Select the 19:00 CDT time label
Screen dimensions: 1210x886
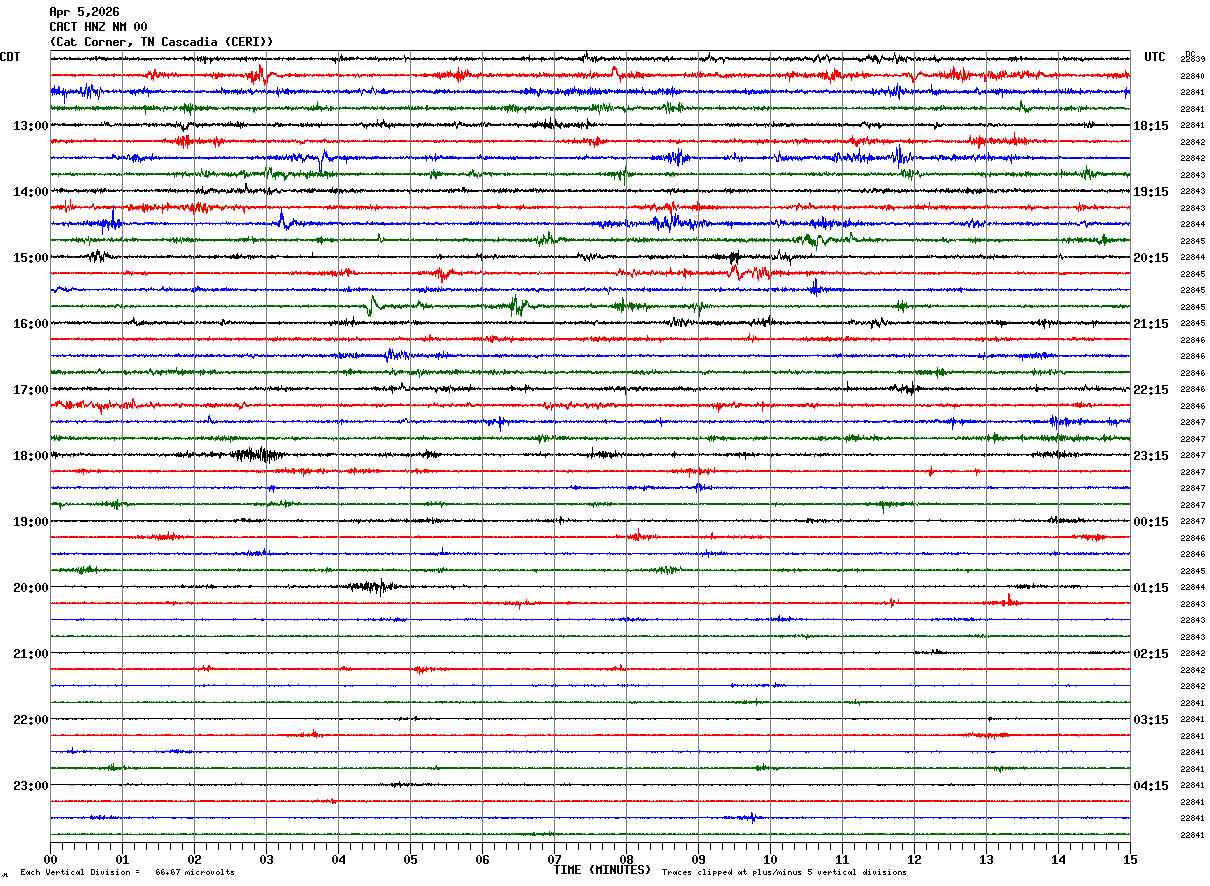(x=31, y=522)
